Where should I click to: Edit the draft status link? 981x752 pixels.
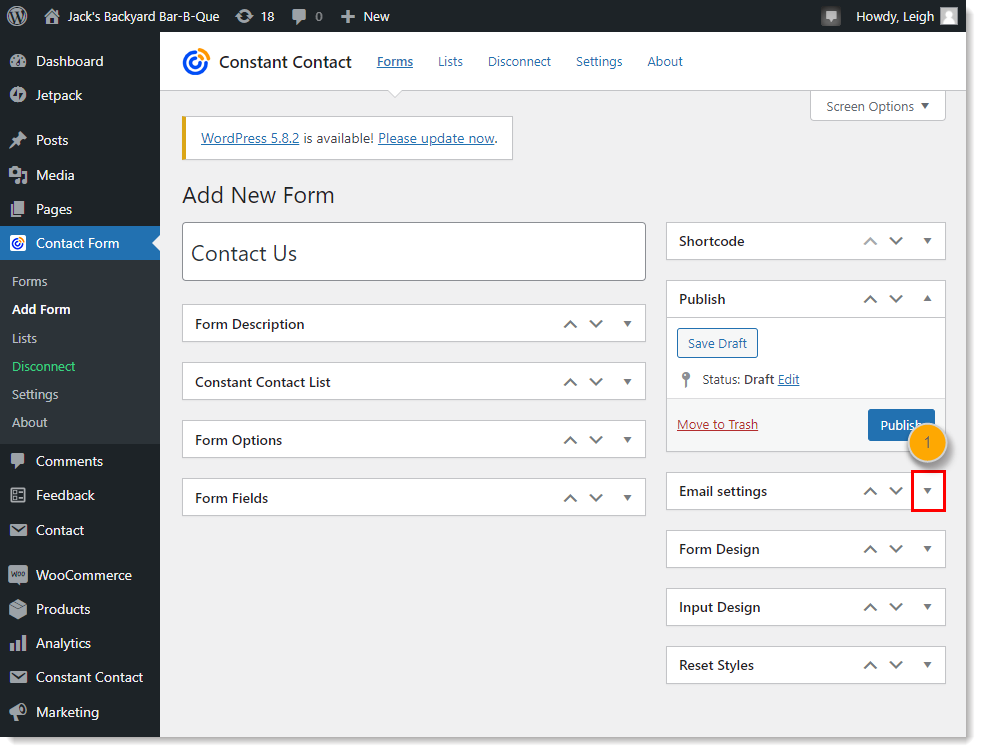point(789,380)
